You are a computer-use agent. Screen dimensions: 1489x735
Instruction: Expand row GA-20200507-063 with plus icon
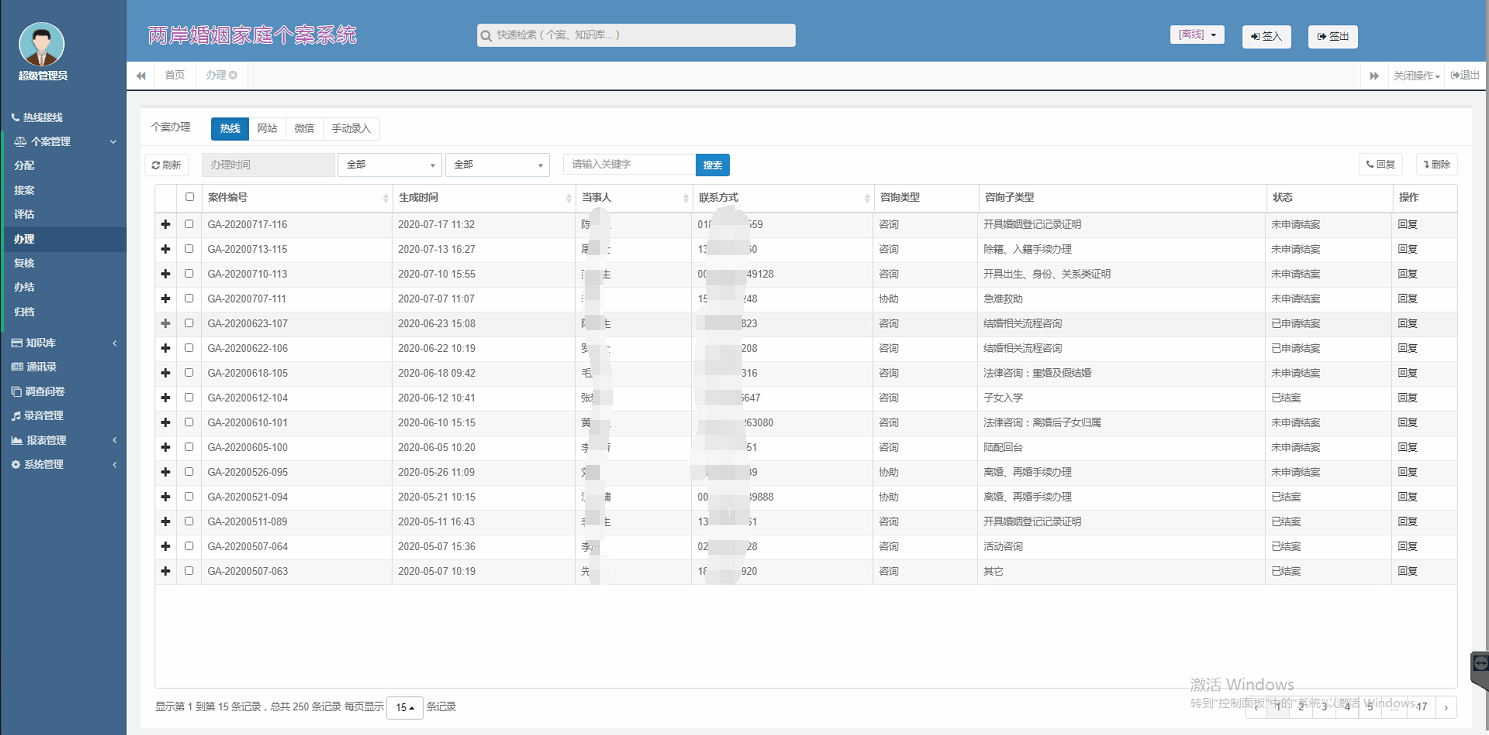[165, 571]
